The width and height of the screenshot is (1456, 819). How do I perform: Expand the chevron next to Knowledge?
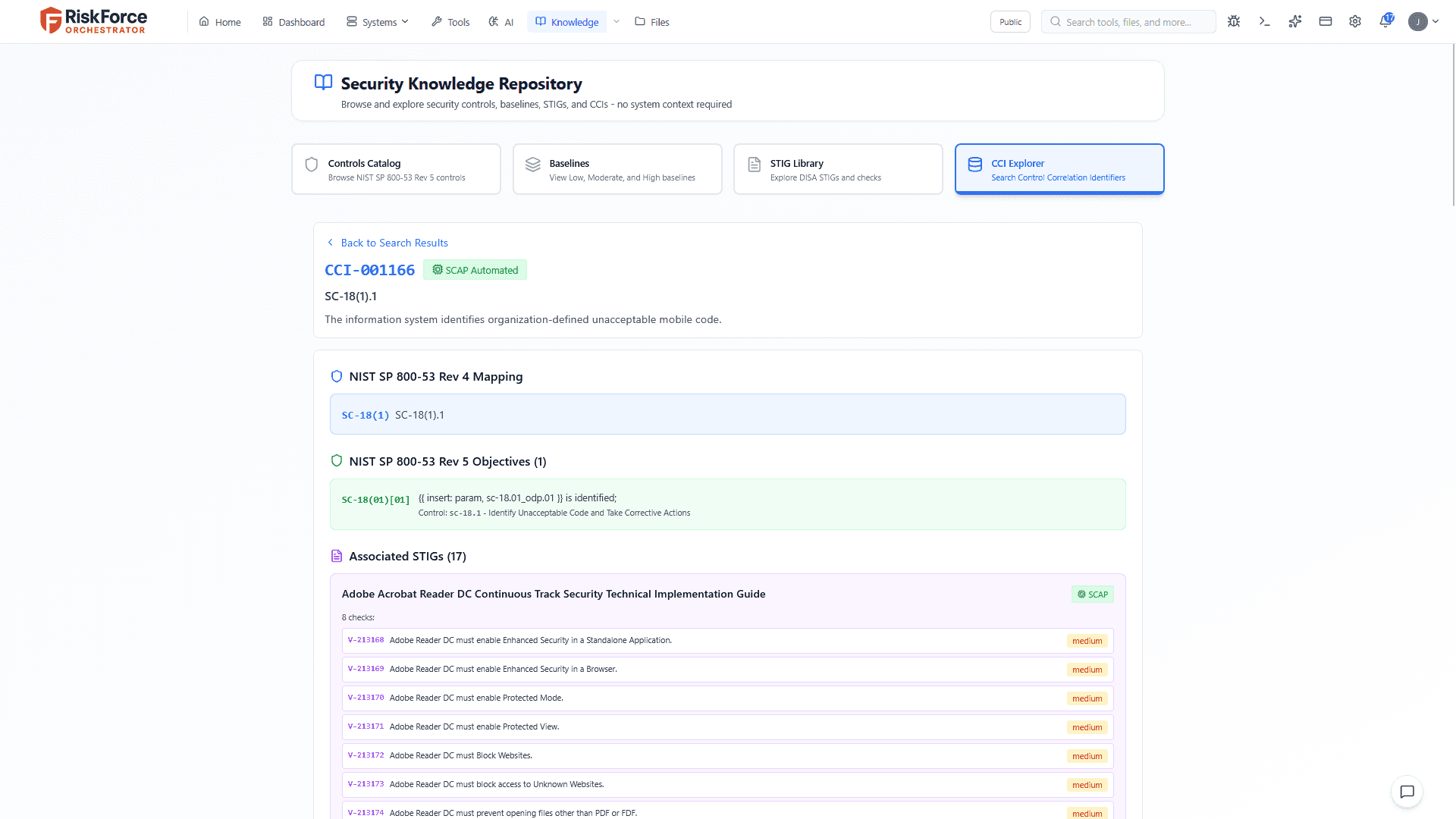[617, 22]
